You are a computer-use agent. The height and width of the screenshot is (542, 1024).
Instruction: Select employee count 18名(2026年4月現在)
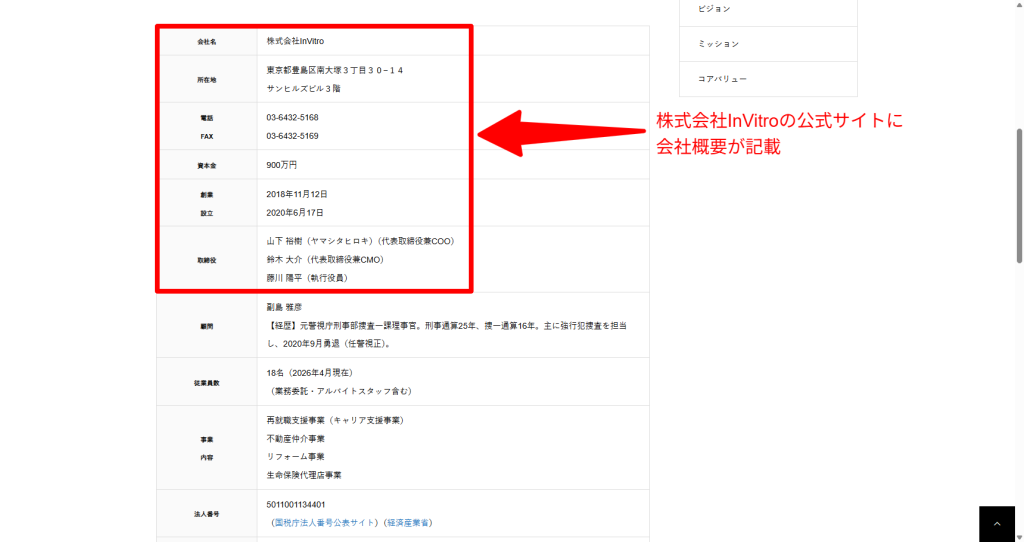310,373
